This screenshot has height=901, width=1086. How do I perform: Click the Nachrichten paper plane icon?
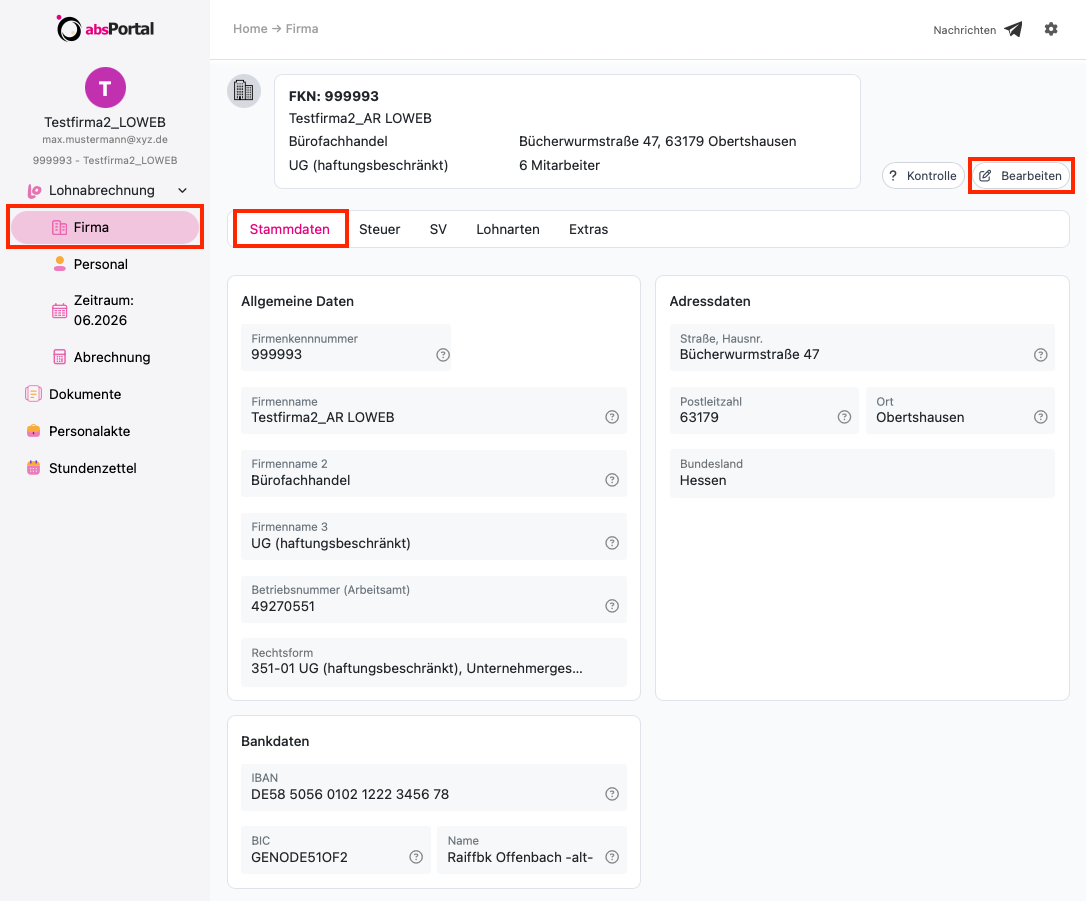[1013, 29]
